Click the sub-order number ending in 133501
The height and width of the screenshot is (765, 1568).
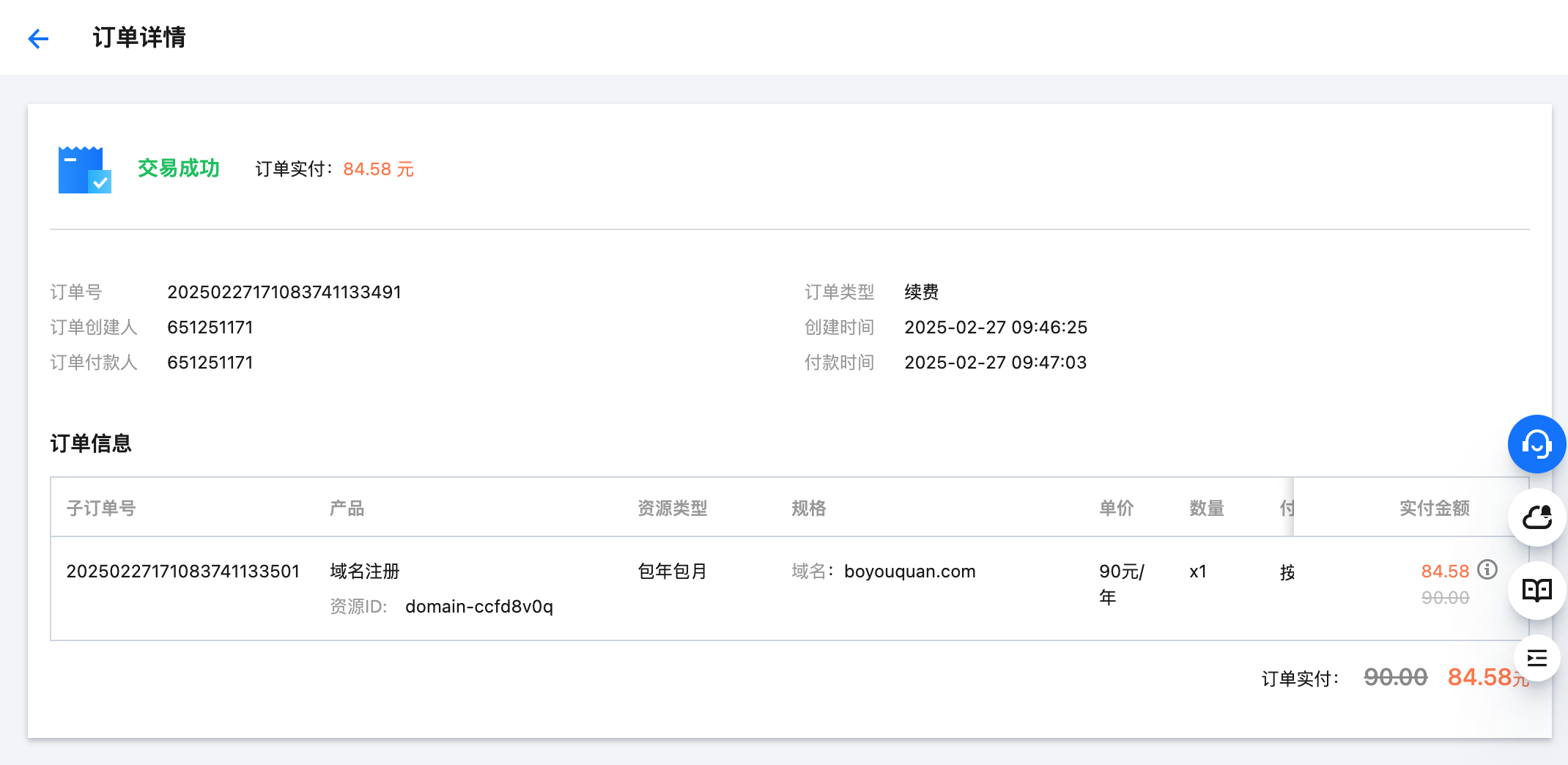coord(183,572)
